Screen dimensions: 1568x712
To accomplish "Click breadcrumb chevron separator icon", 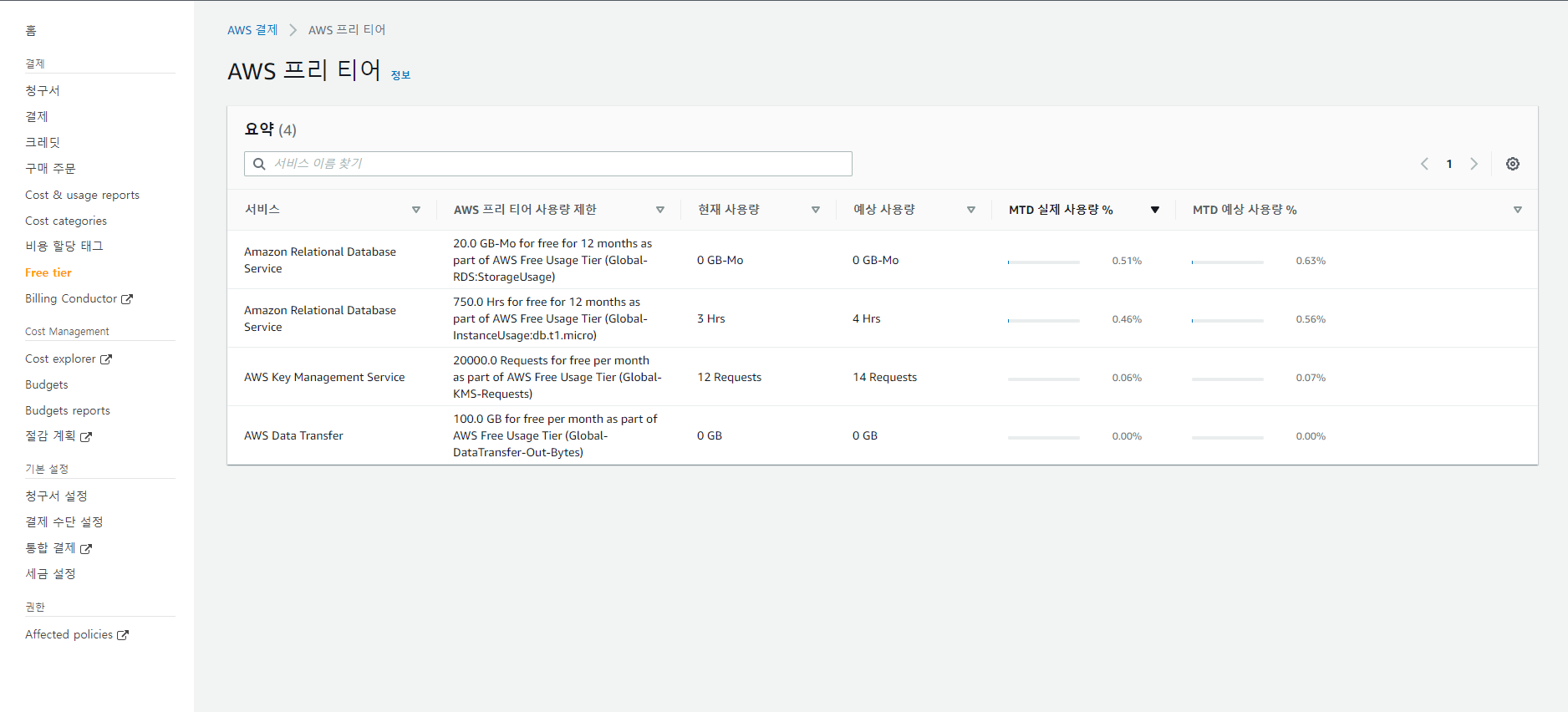I will click(x=293, y=30).
